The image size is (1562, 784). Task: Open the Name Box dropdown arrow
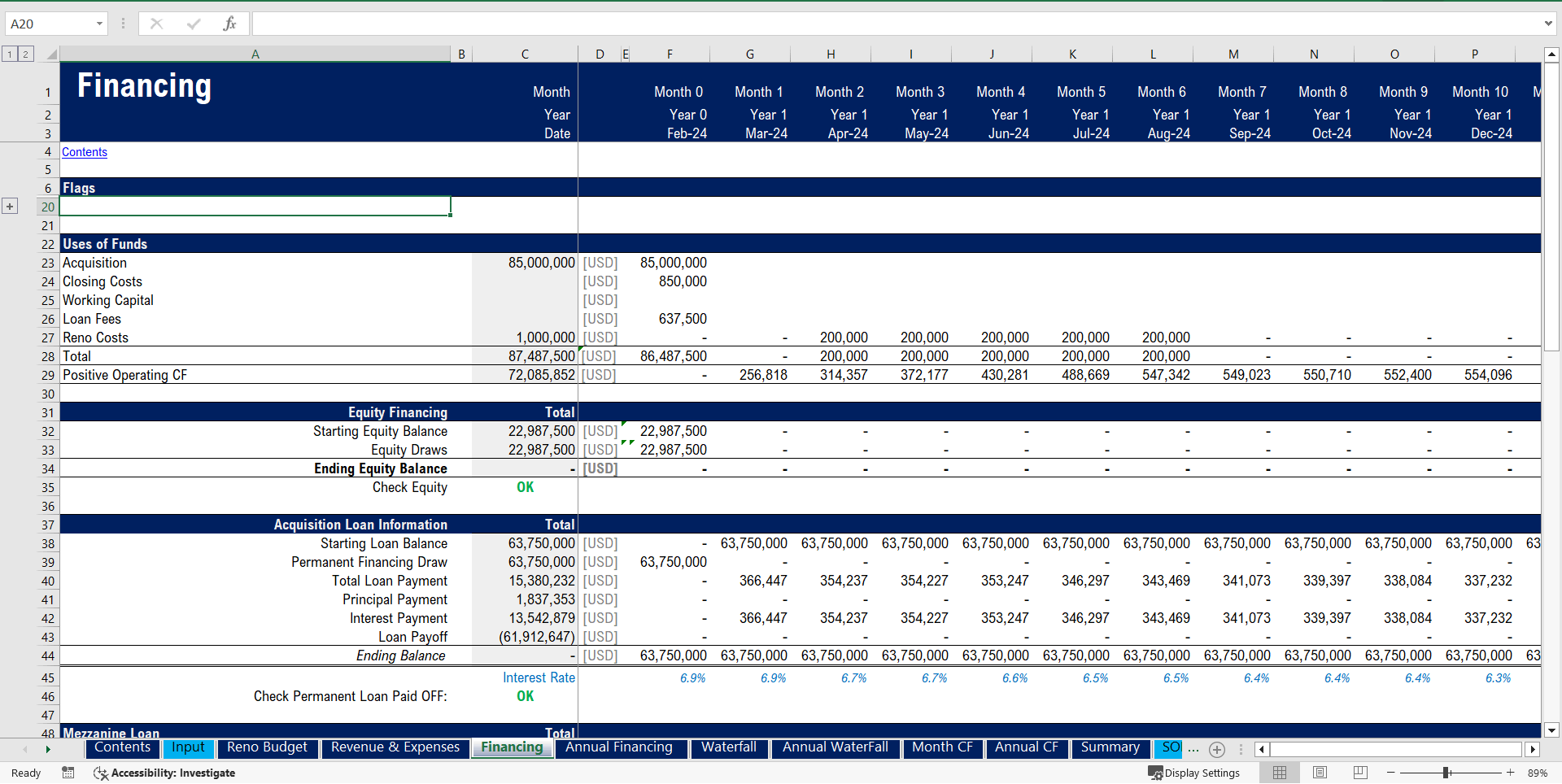pyautogui.click(x=99, y=24)
